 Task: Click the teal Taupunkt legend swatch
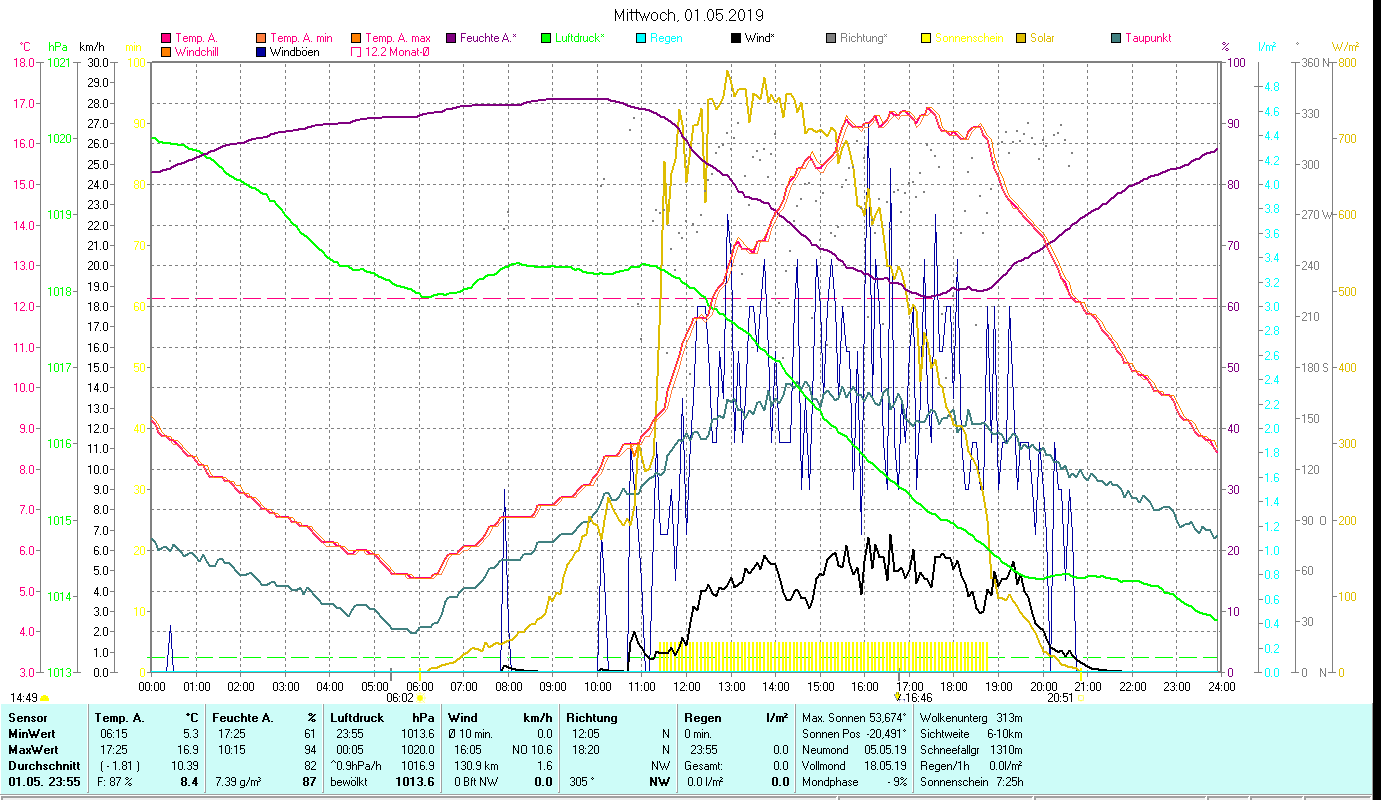[x=1115, y=39]
